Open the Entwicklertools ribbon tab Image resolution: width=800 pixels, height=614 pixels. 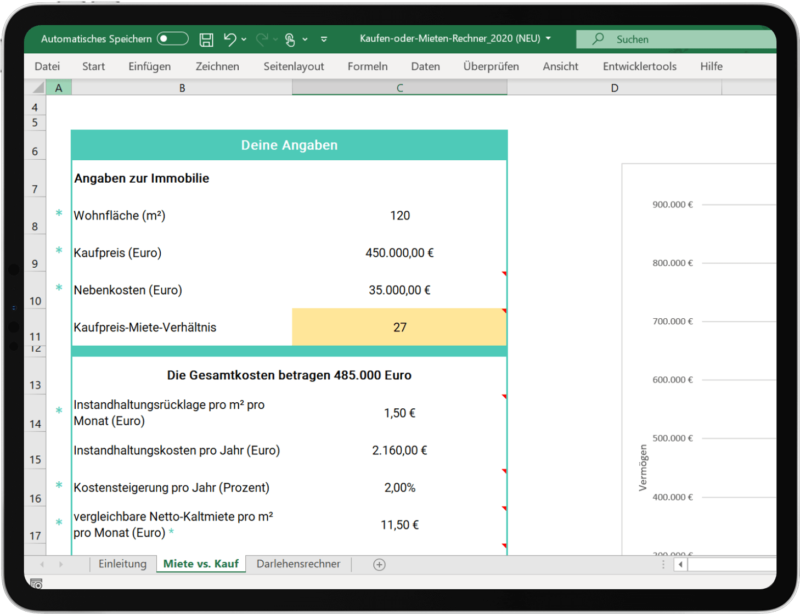click(x=639, y=66)
